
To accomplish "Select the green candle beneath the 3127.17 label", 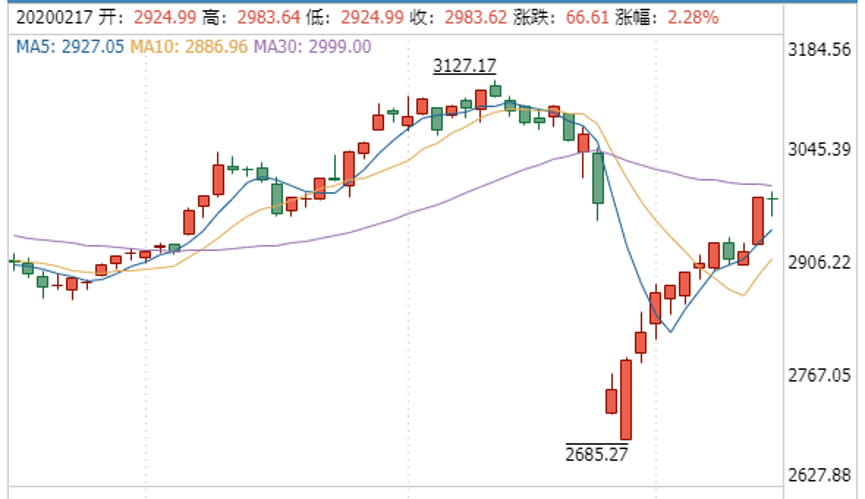I will pos(496,90).
